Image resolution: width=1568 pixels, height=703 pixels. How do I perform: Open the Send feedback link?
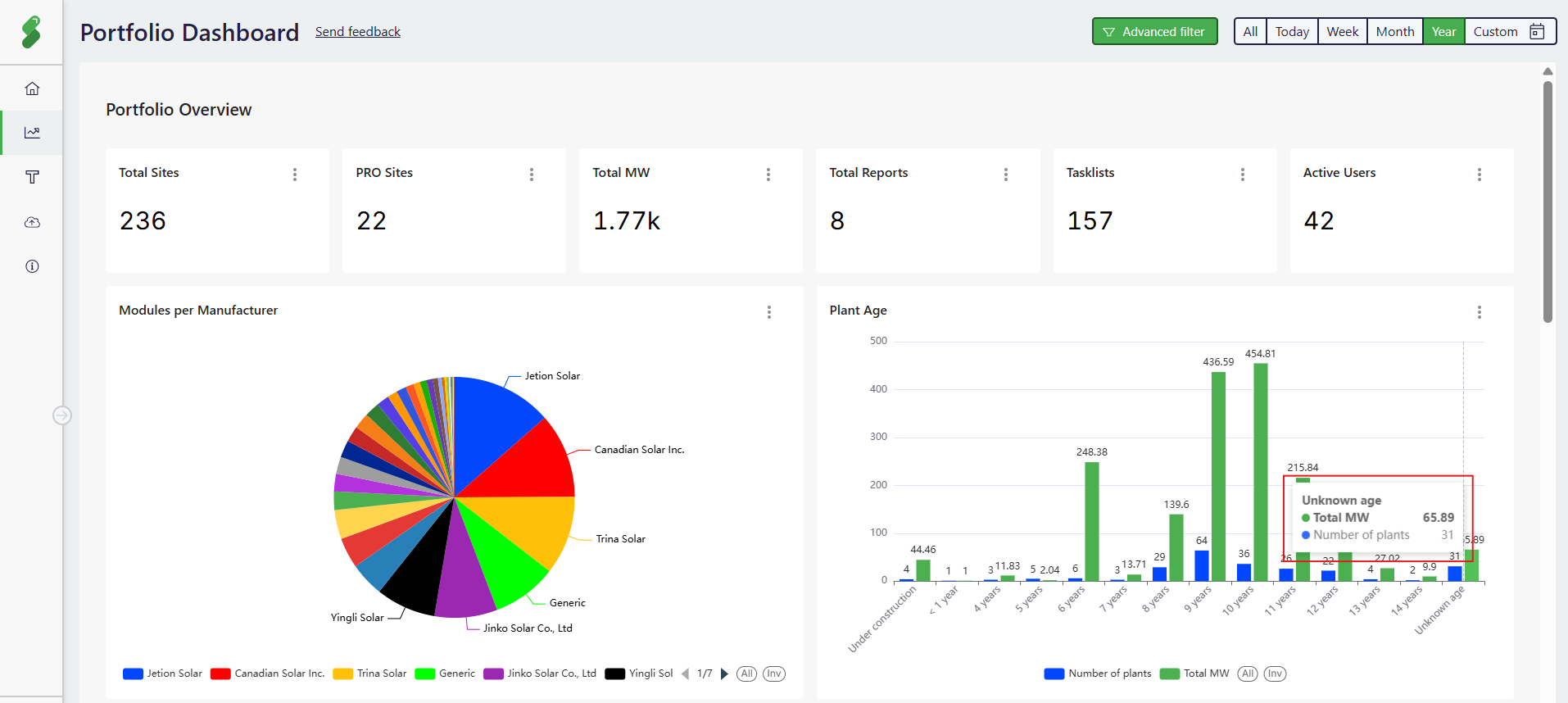(x=358, y=32)
